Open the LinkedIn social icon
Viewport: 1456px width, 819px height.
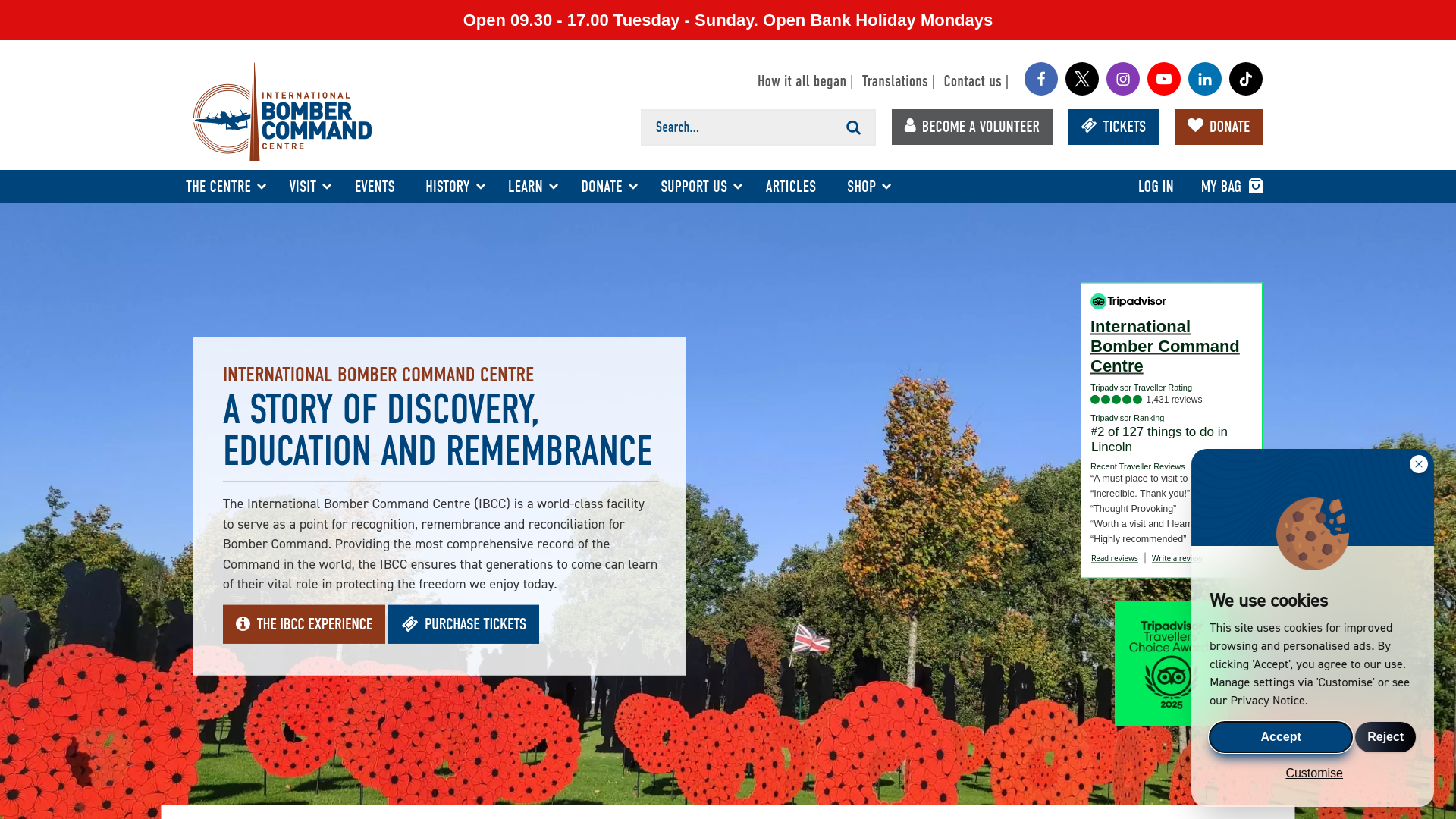point(1204,79)
